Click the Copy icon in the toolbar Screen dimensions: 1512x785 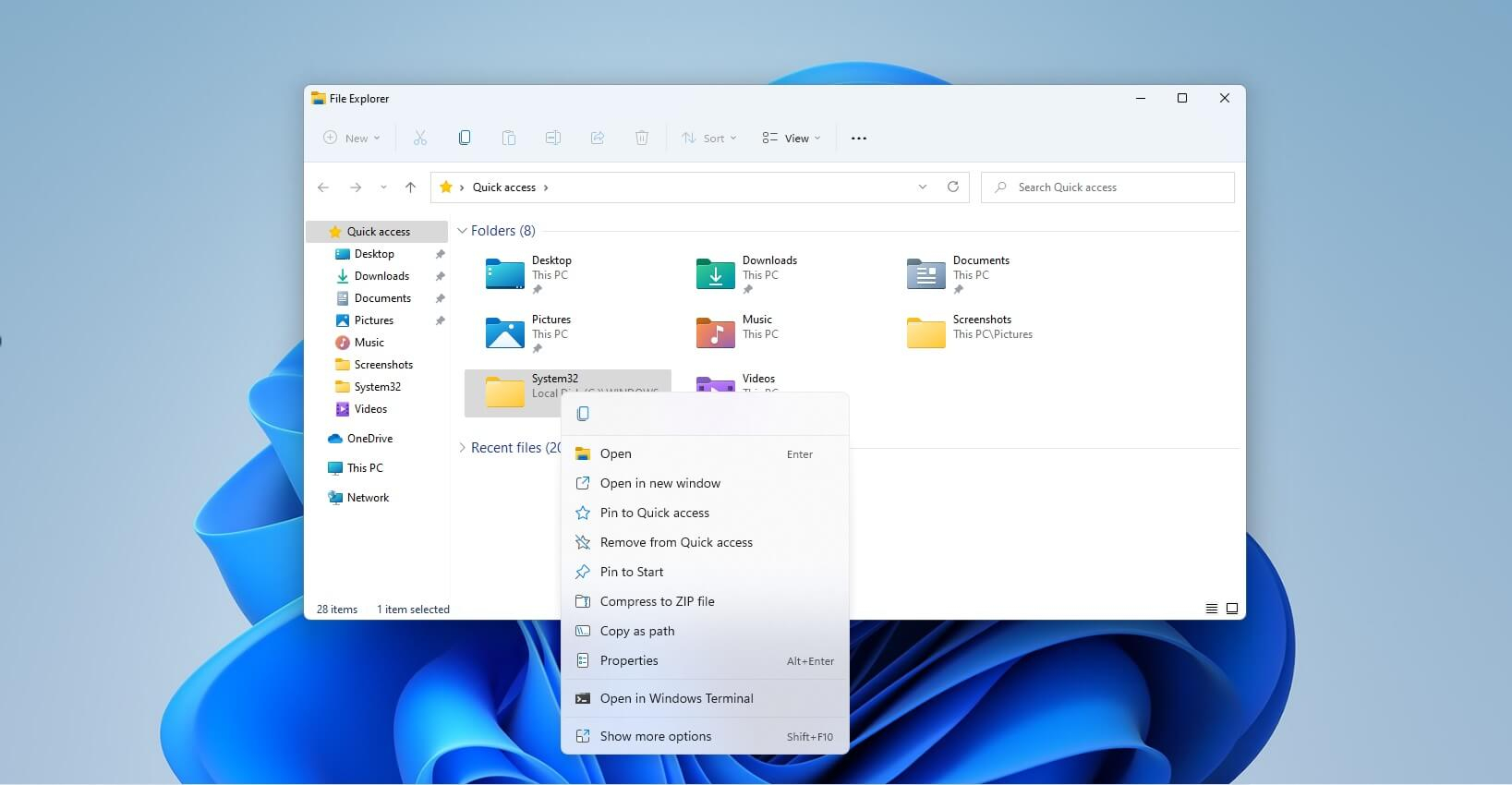pyautogui.click(x=465, y=138)
